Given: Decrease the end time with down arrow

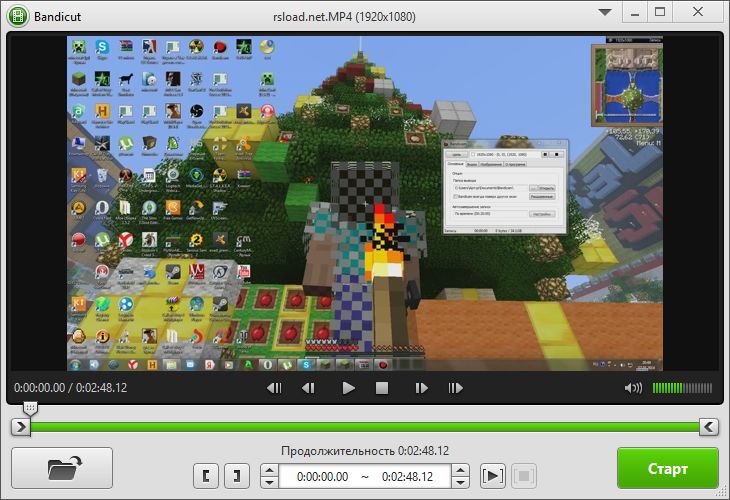Looking at the screenshot, I should coord(460,482).
